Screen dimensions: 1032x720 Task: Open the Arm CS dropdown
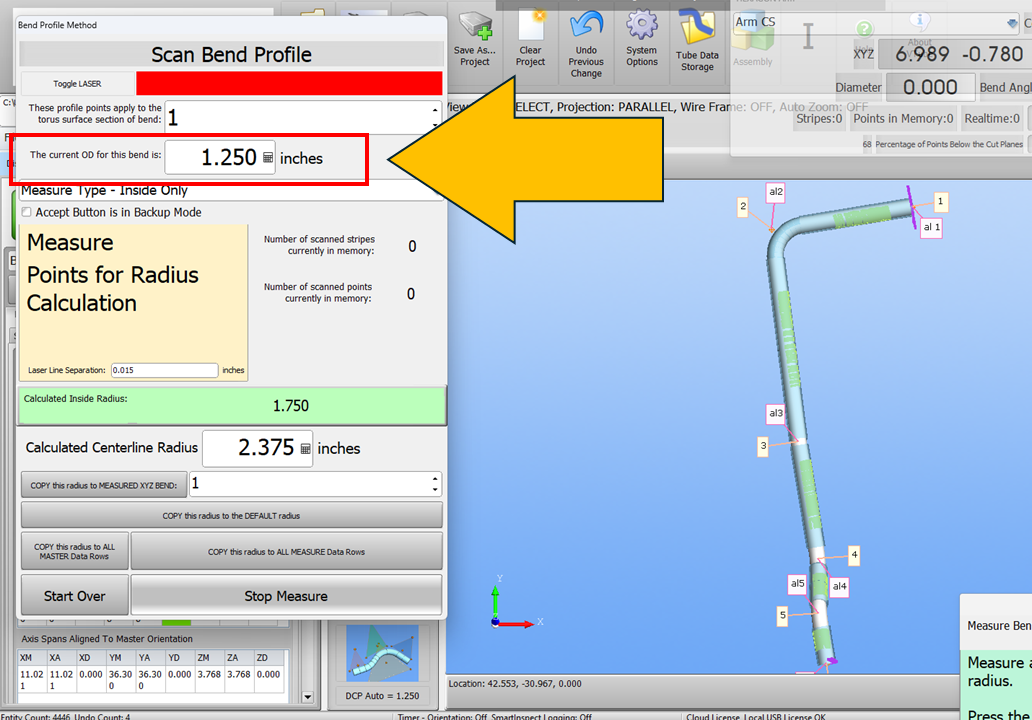[x=1012, y=23]
